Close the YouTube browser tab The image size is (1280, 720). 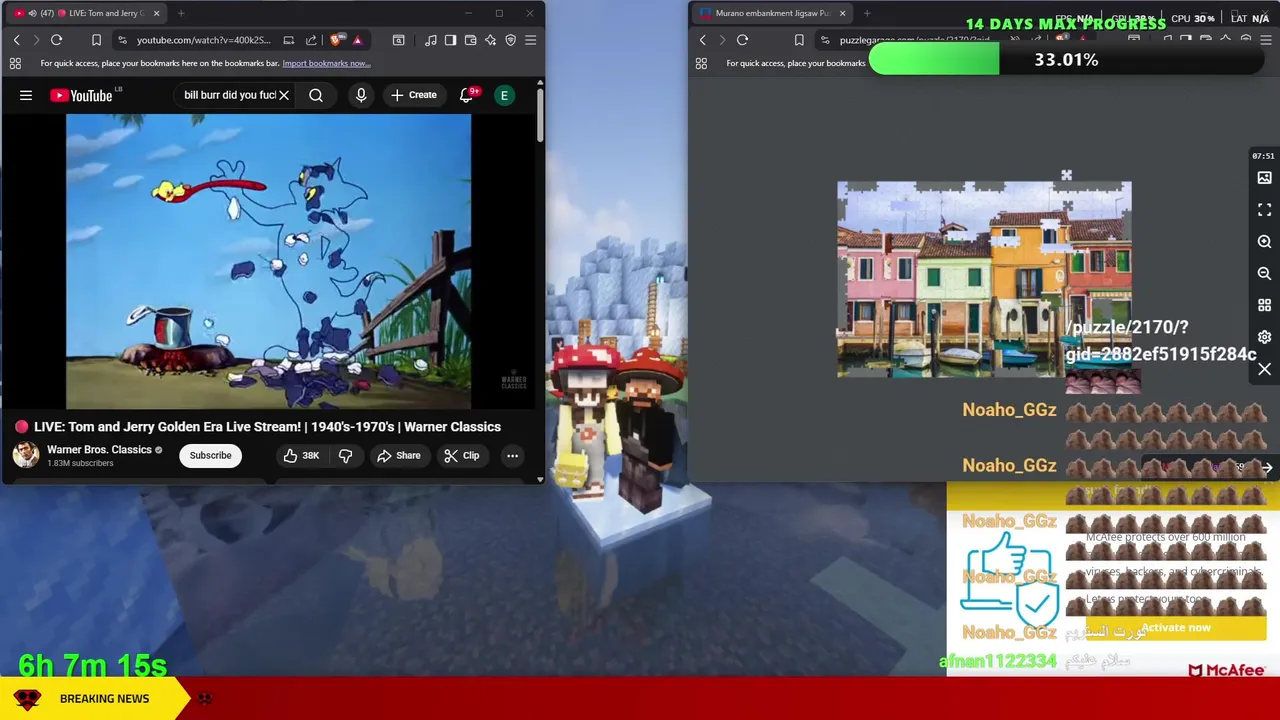[156, 13]
